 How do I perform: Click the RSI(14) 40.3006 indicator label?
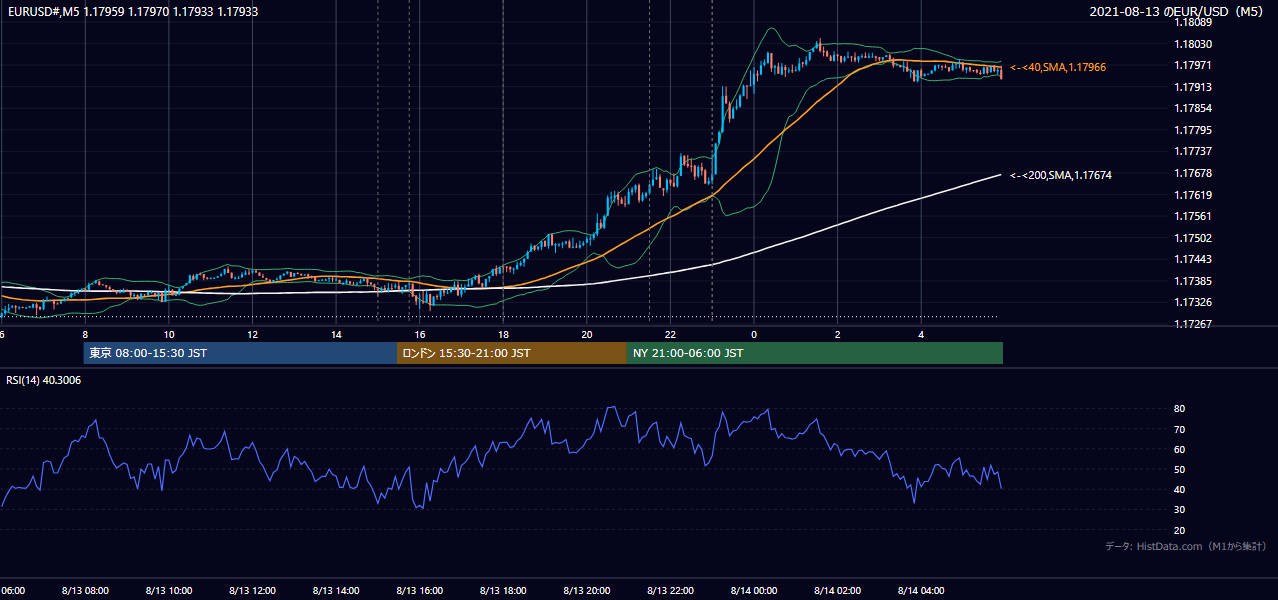point(44,380)
